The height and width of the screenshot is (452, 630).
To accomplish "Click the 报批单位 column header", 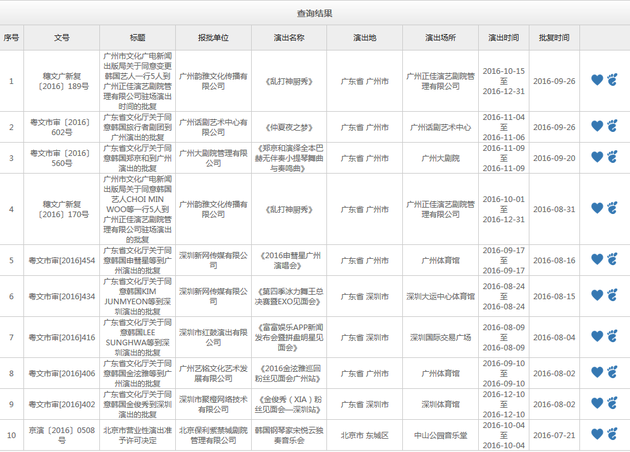I will click(213, 38).
